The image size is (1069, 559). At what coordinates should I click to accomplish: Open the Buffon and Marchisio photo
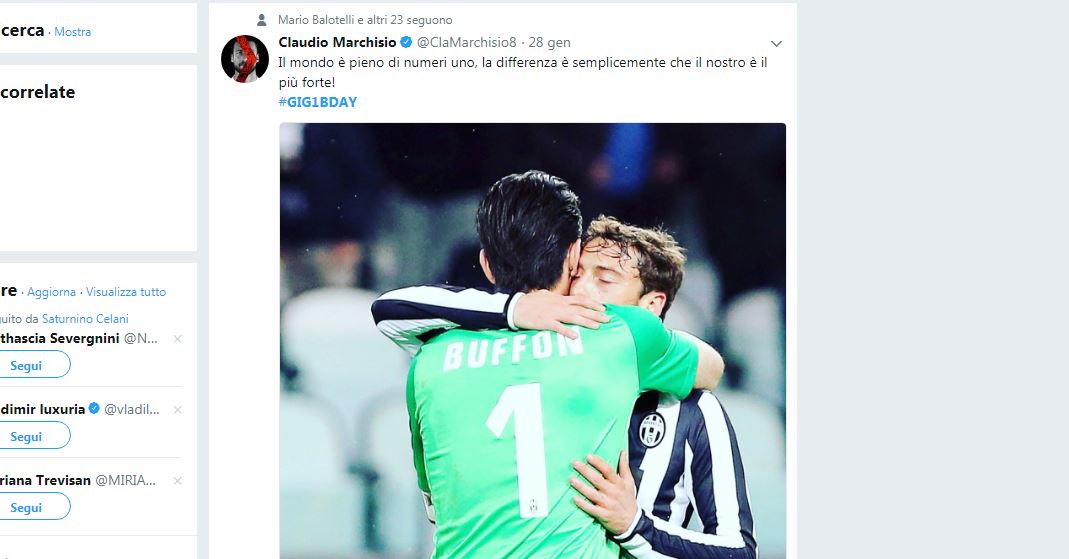click(532, 341)
